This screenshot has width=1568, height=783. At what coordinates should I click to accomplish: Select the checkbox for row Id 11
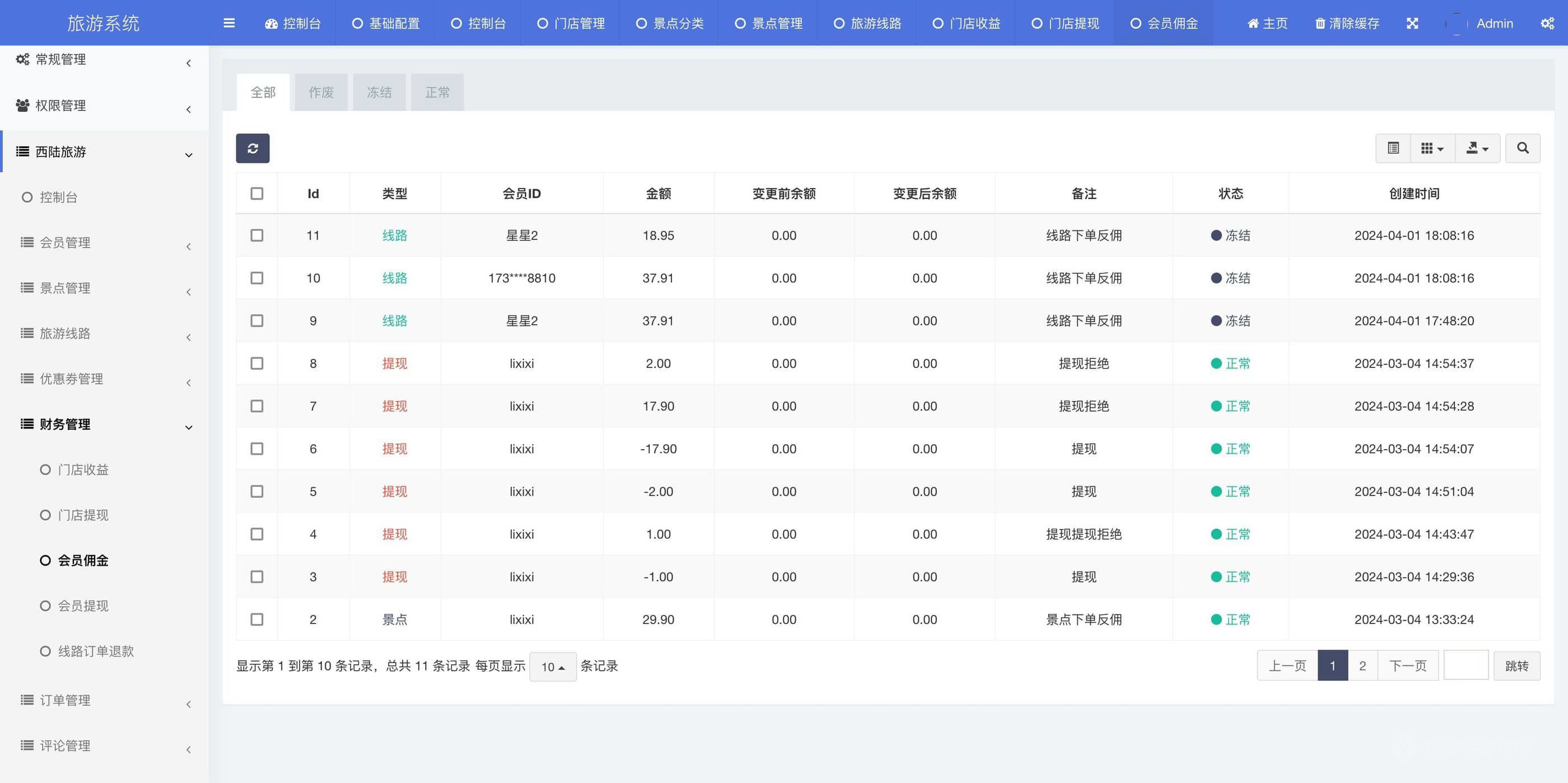257,235
